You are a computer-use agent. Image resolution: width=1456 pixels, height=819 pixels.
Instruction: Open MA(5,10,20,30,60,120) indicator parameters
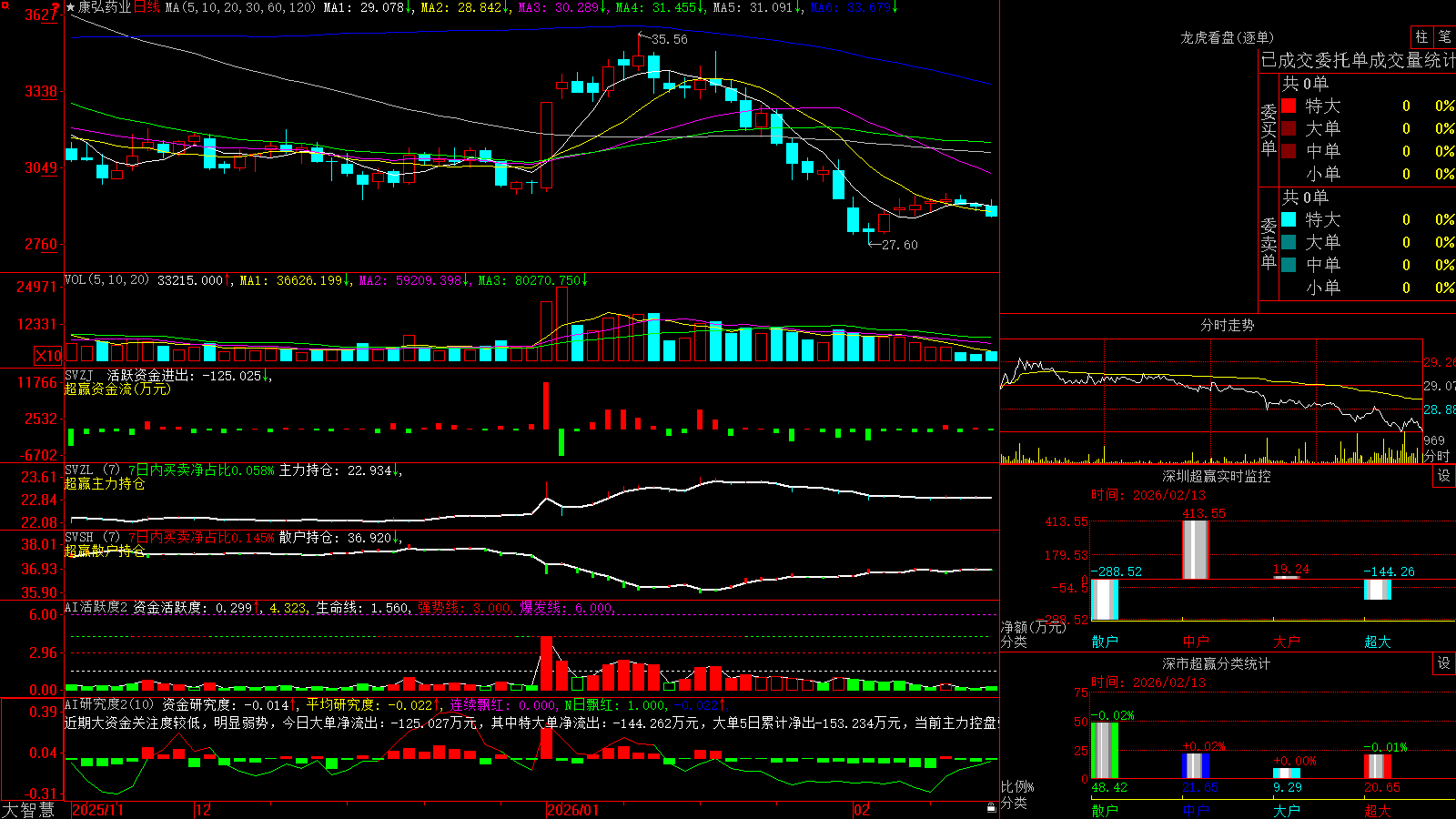coord(241,7)
